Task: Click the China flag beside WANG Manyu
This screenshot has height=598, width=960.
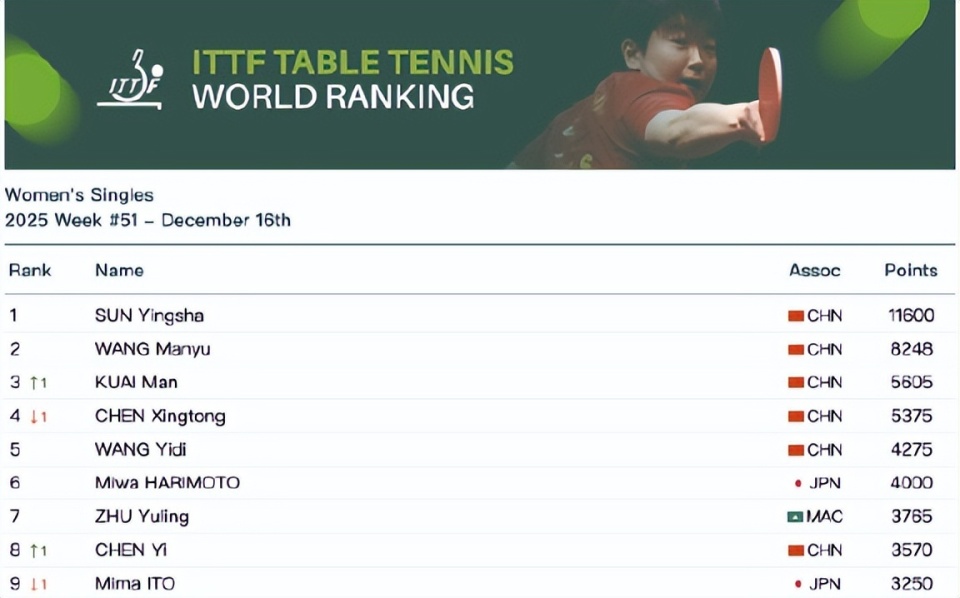Action: (x=796, y=350)
